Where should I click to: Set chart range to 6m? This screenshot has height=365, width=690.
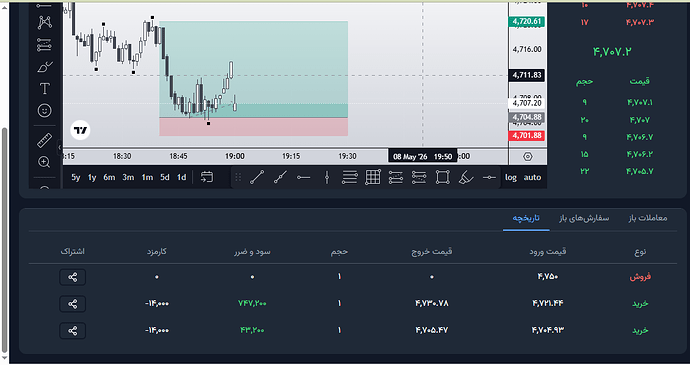(x=109, y=177)
